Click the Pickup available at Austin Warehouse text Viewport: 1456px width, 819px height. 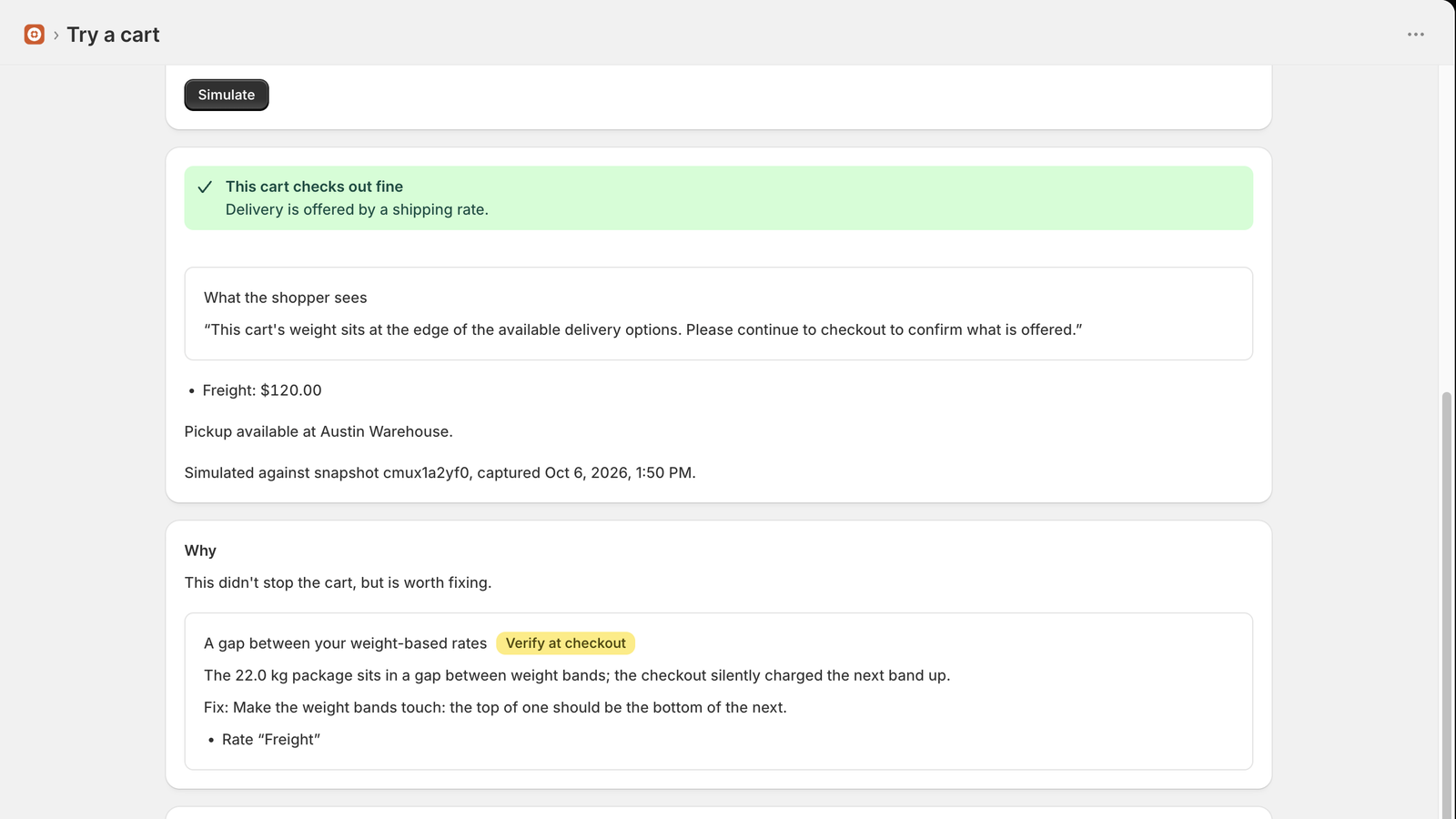318,431
